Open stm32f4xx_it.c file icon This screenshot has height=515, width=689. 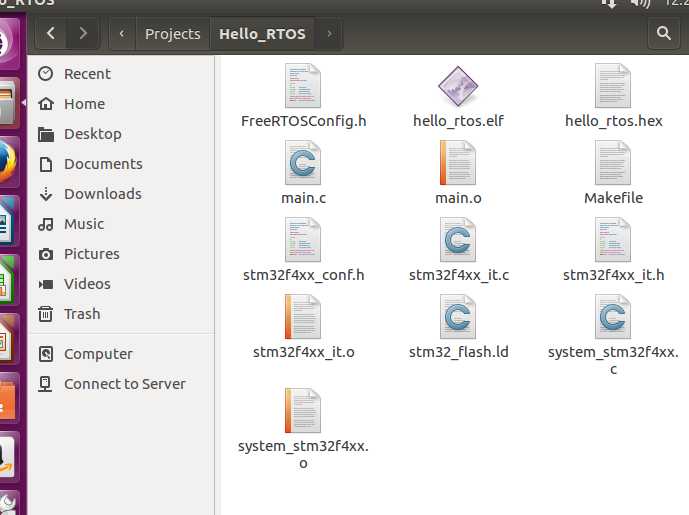tap(458, 240)
